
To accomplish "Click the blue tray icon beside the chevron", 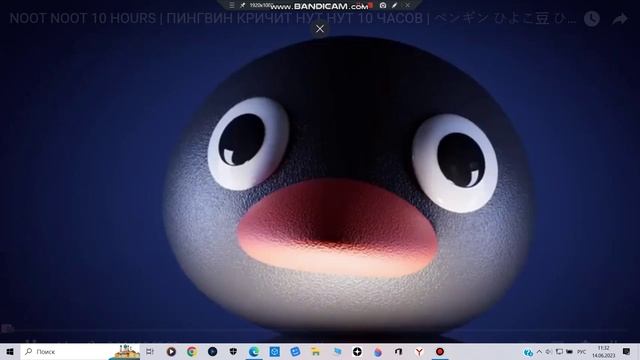I will pos(528,352).
